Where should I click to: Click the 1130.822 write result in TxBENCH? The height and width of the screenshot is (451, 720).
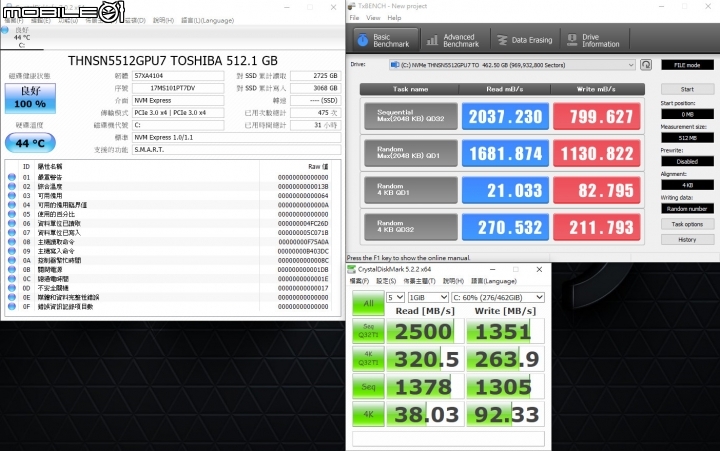[596, 153]
